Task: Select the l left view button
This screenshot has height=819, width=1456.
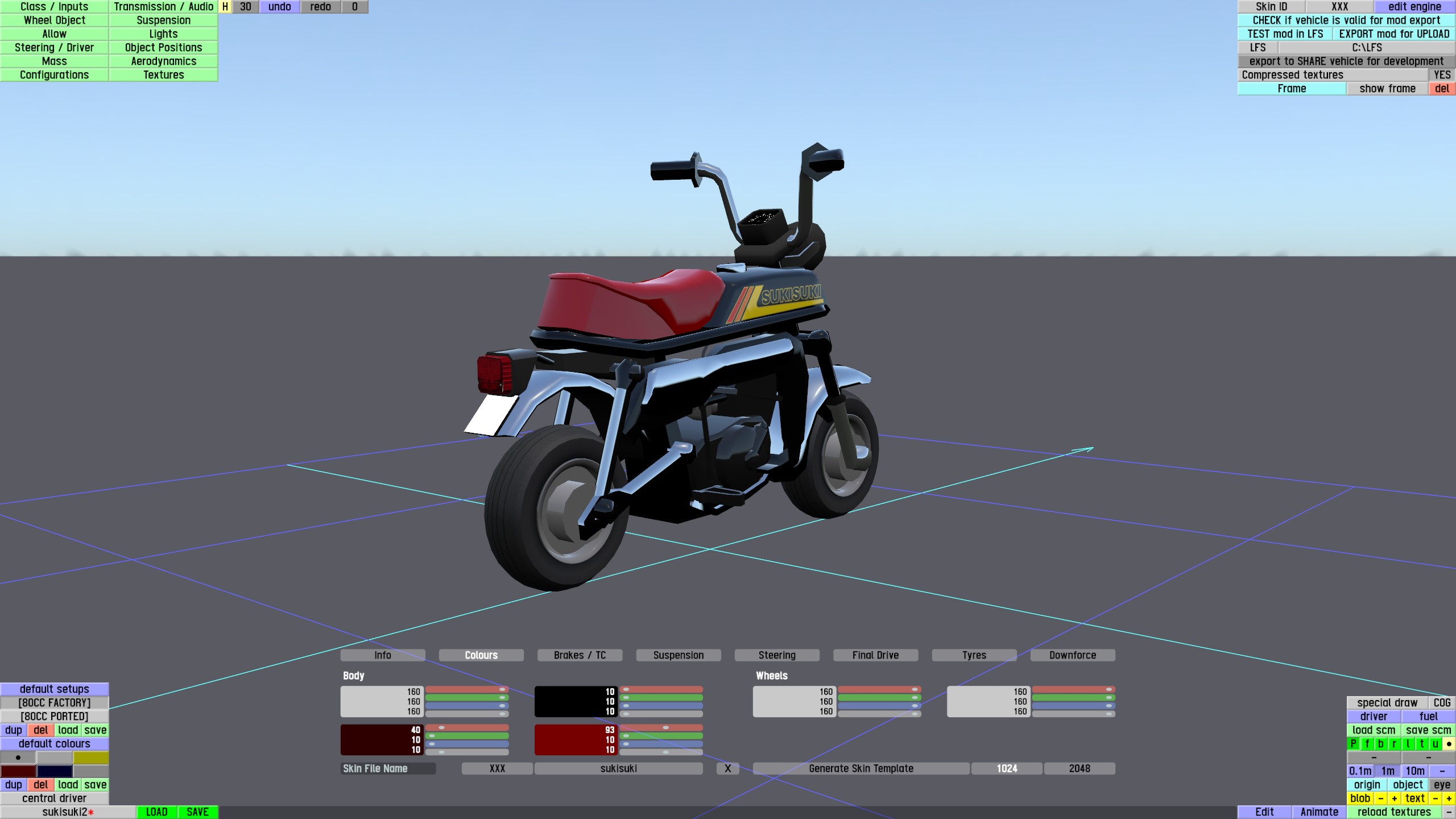Action: (1408, 743)
